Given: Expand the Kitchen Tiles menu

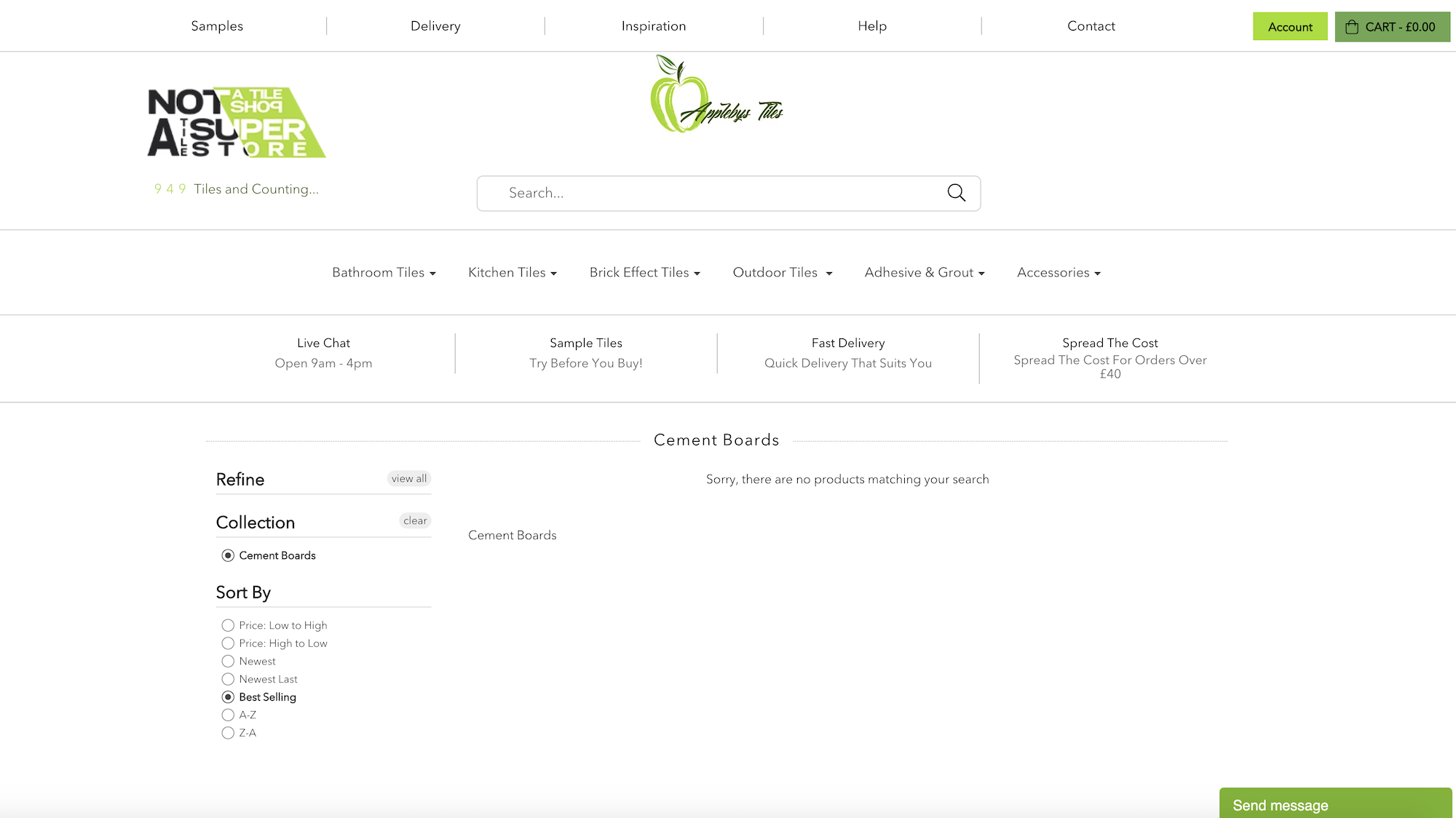Looking at the screenshot, I should [513, 272].
